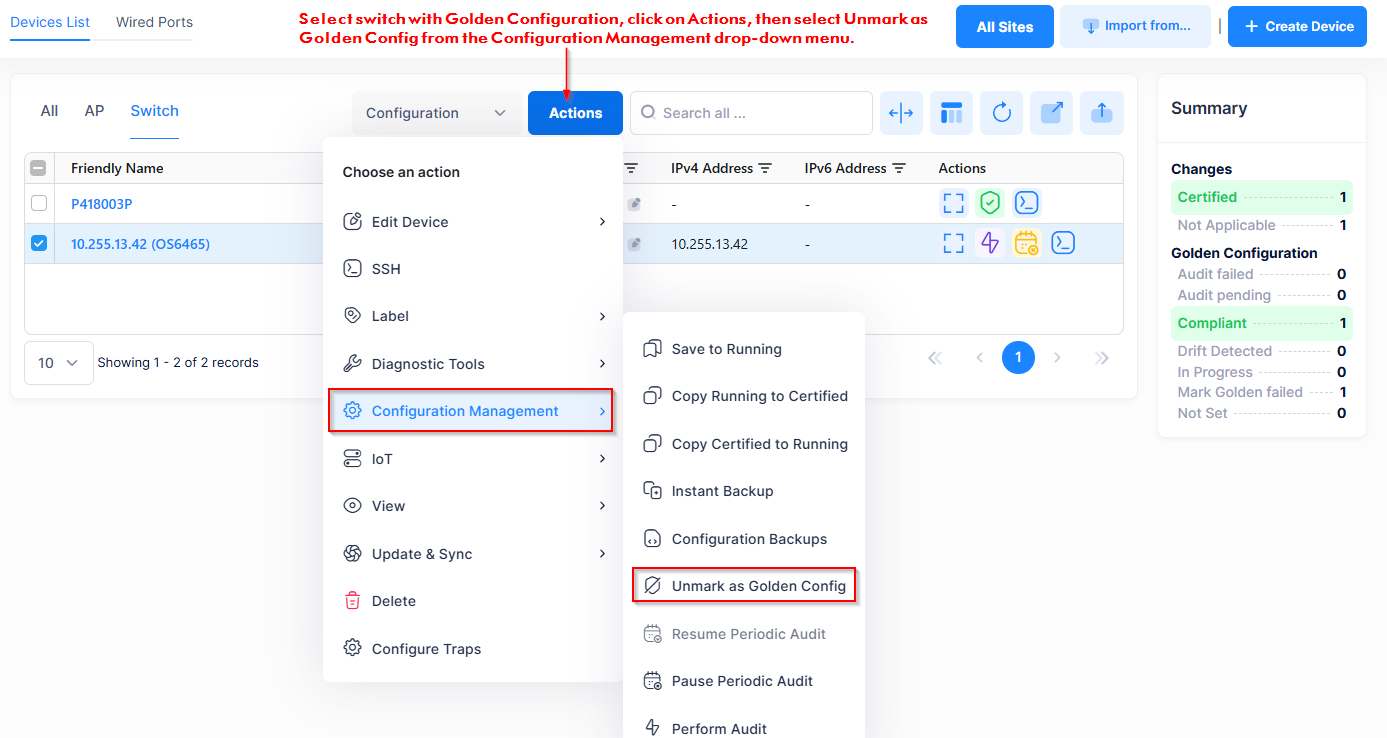Check the P418003P row checkbox

[39, 203]
